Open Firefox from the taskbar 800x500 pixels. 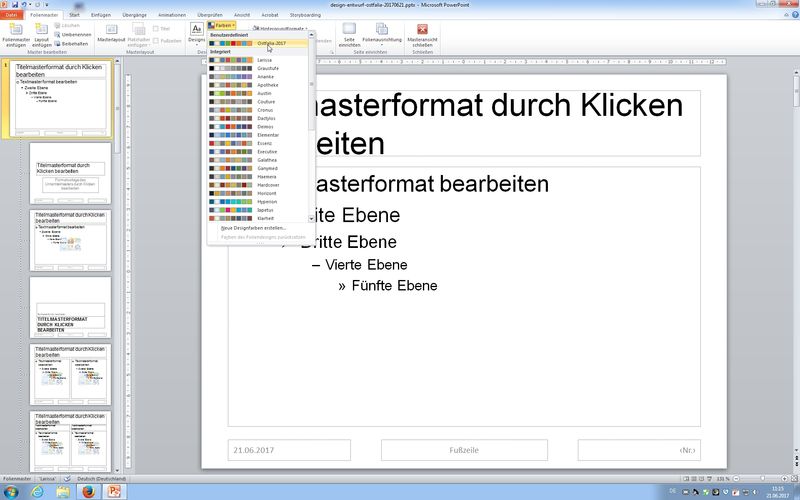[87, 492]
